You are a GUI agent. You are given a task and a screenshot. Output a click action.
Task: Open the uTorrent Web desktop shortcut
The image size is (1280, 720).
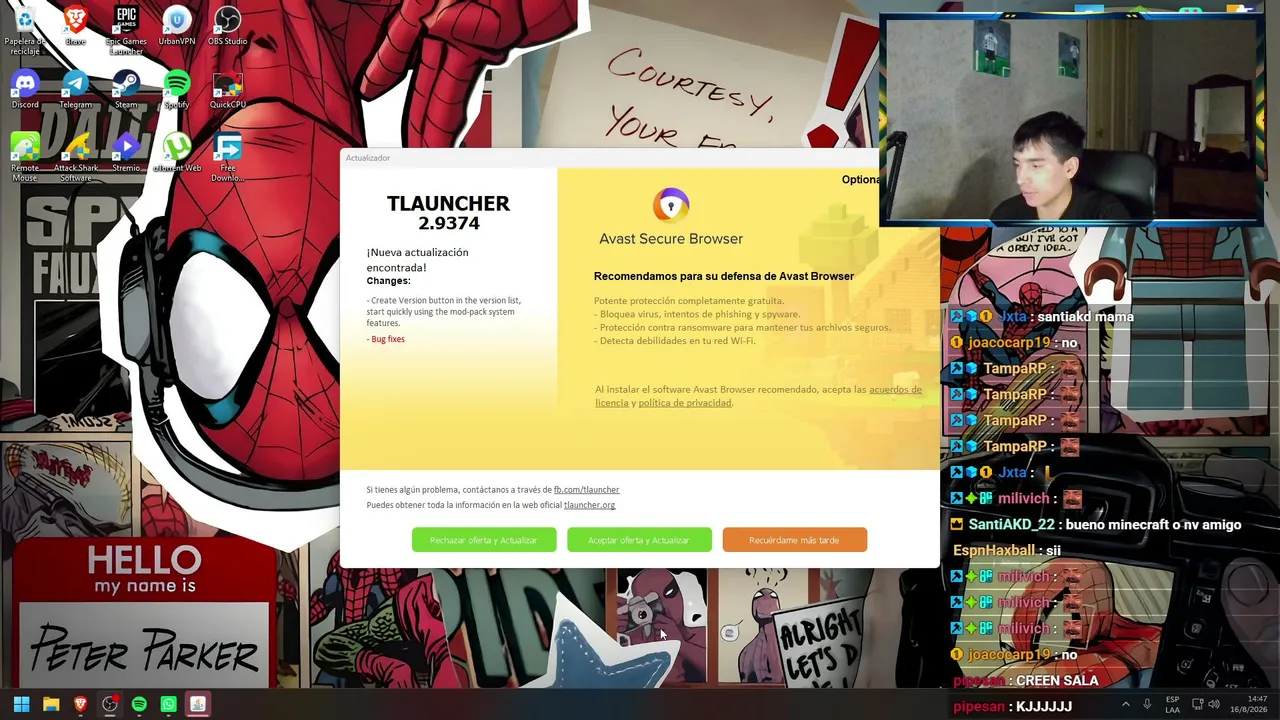click(x=177, y=153)
